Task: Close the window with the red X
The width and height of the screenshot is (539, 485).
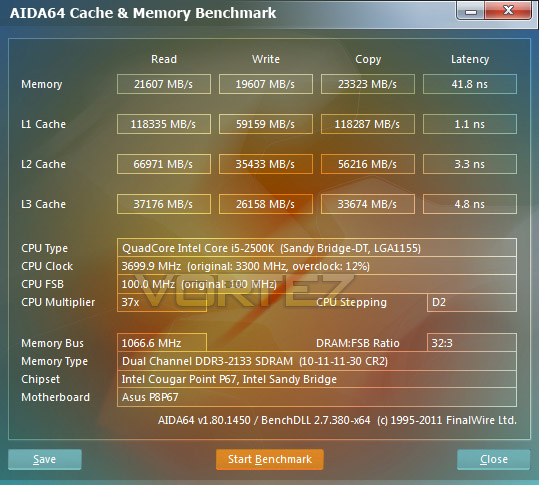Action: click(x=508, y=11)
